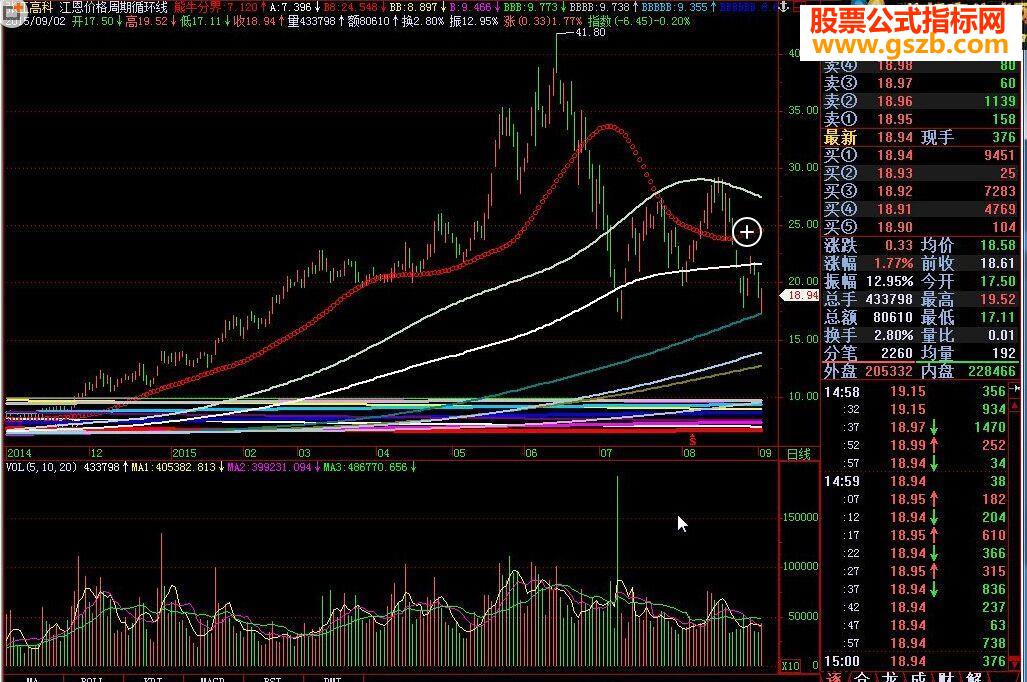Switch to the KDJ indicator tab
The image size is (1027, 682).
[153, 679]
